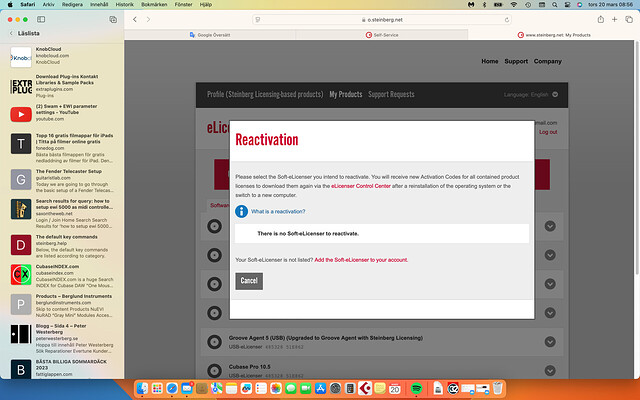Open Stickies from the Dock

coord(380,388)
